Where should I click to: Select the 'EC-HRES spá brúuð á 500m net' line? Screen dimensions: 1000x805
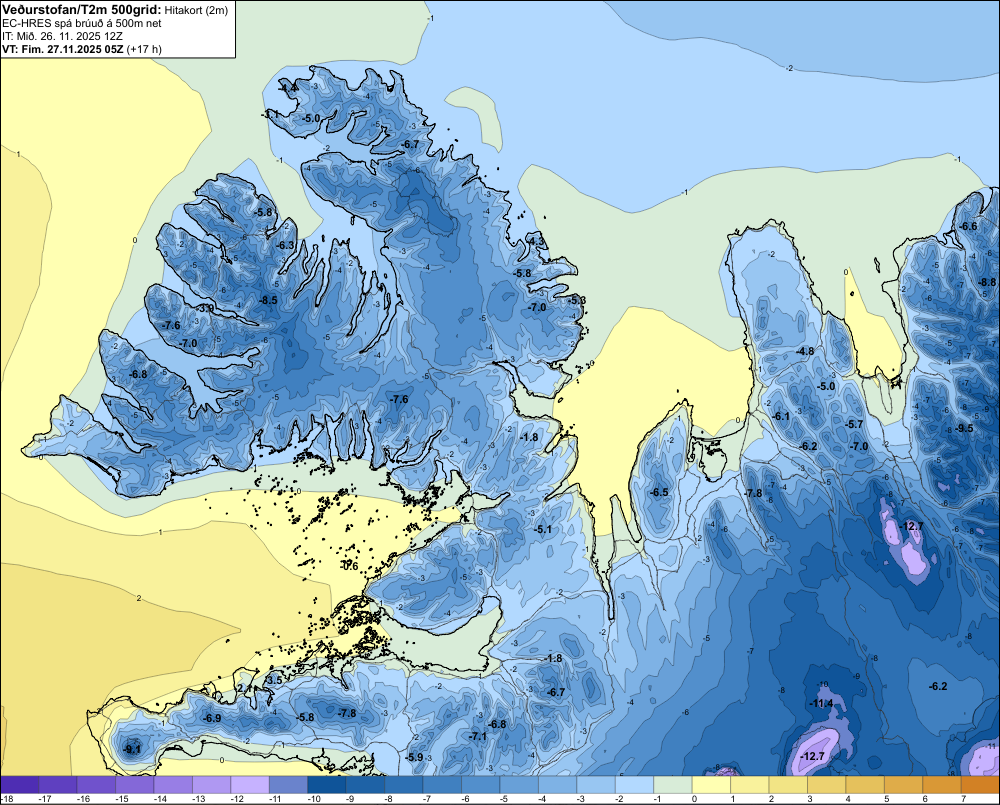(x=81, y=23)
